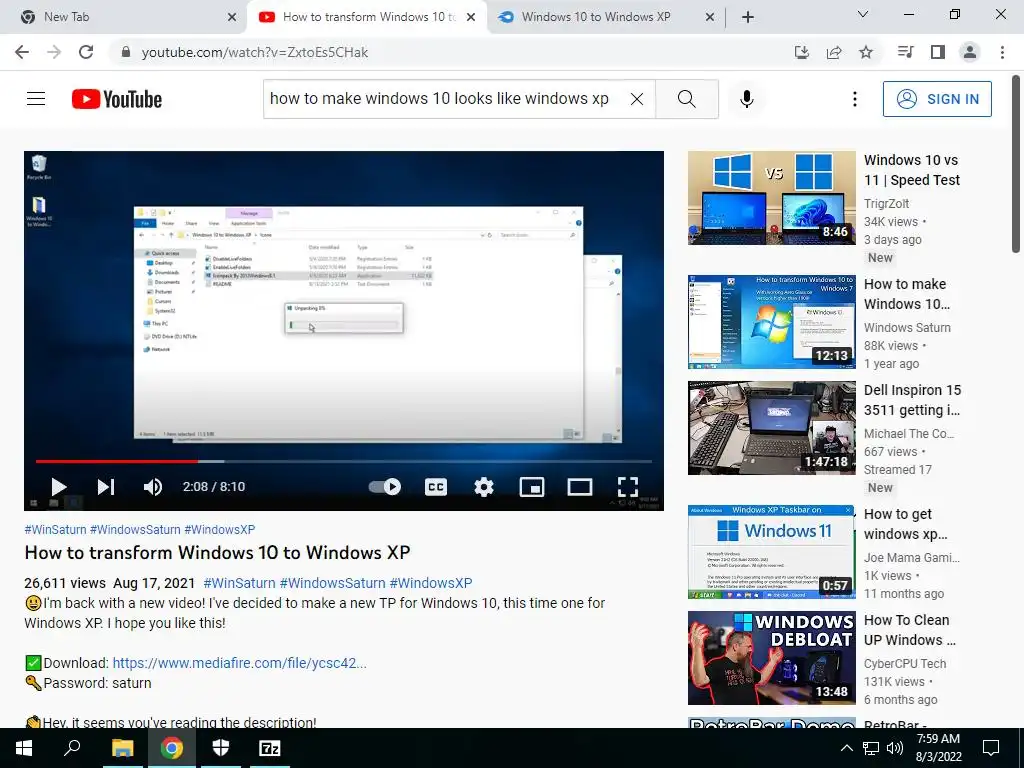Click the TrigrZolt channel name

coord(886,204)
